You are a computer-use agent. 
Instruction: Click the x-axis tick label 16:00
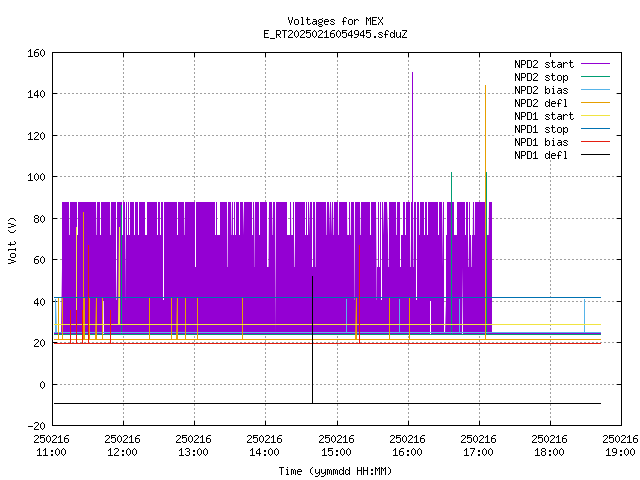[407, 452]
